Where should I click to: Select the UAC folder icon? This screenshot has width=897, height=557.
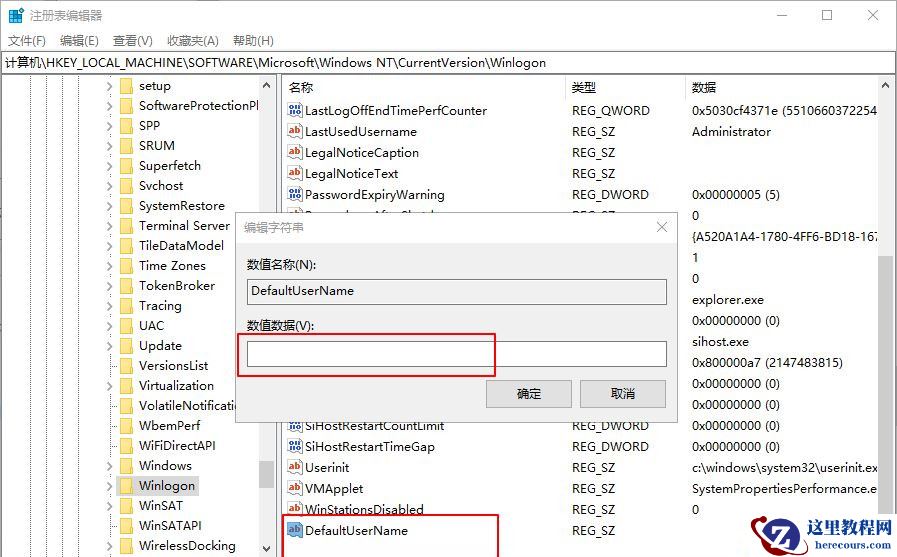(126, 326)
